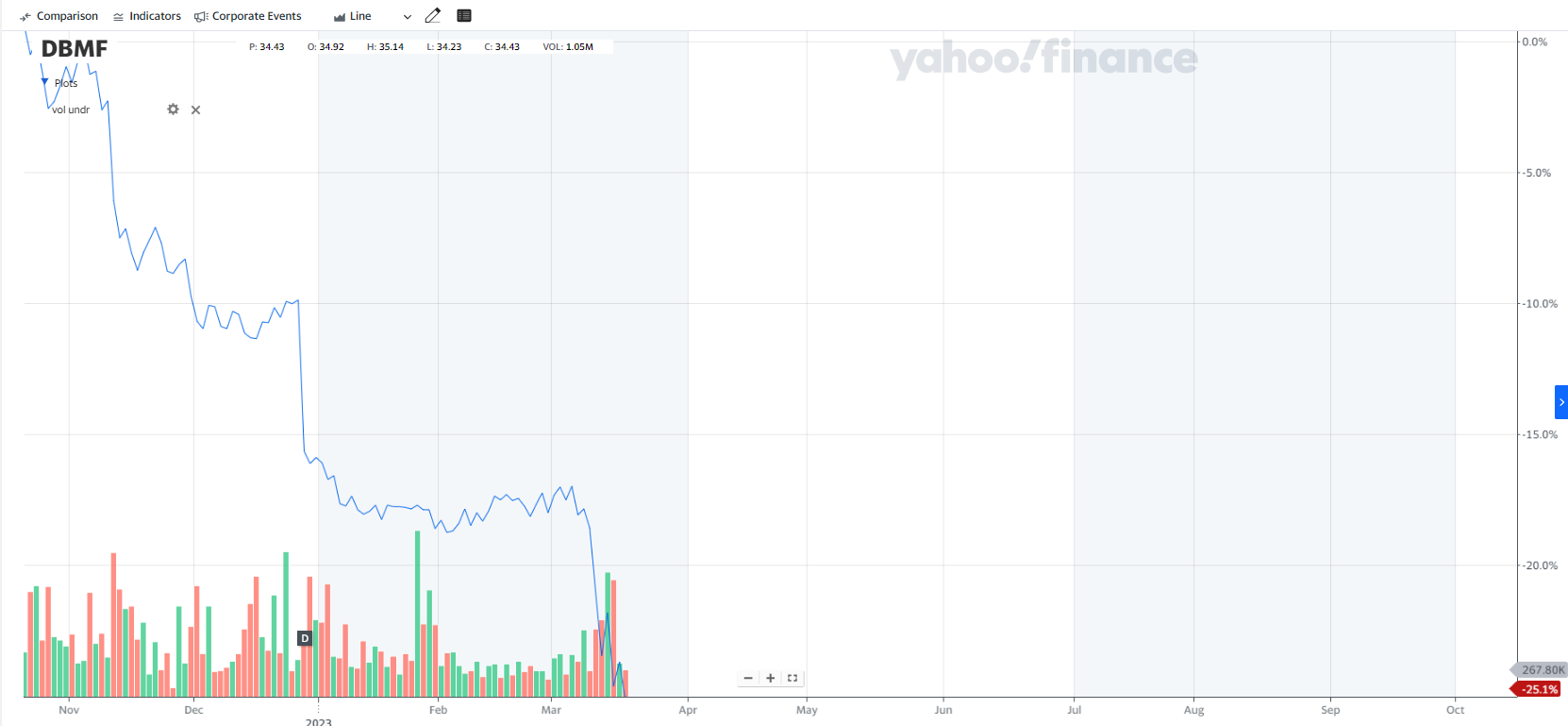
Task: Click the Line chart style icon
Action: pyautogui.click(x=340, y=17)
